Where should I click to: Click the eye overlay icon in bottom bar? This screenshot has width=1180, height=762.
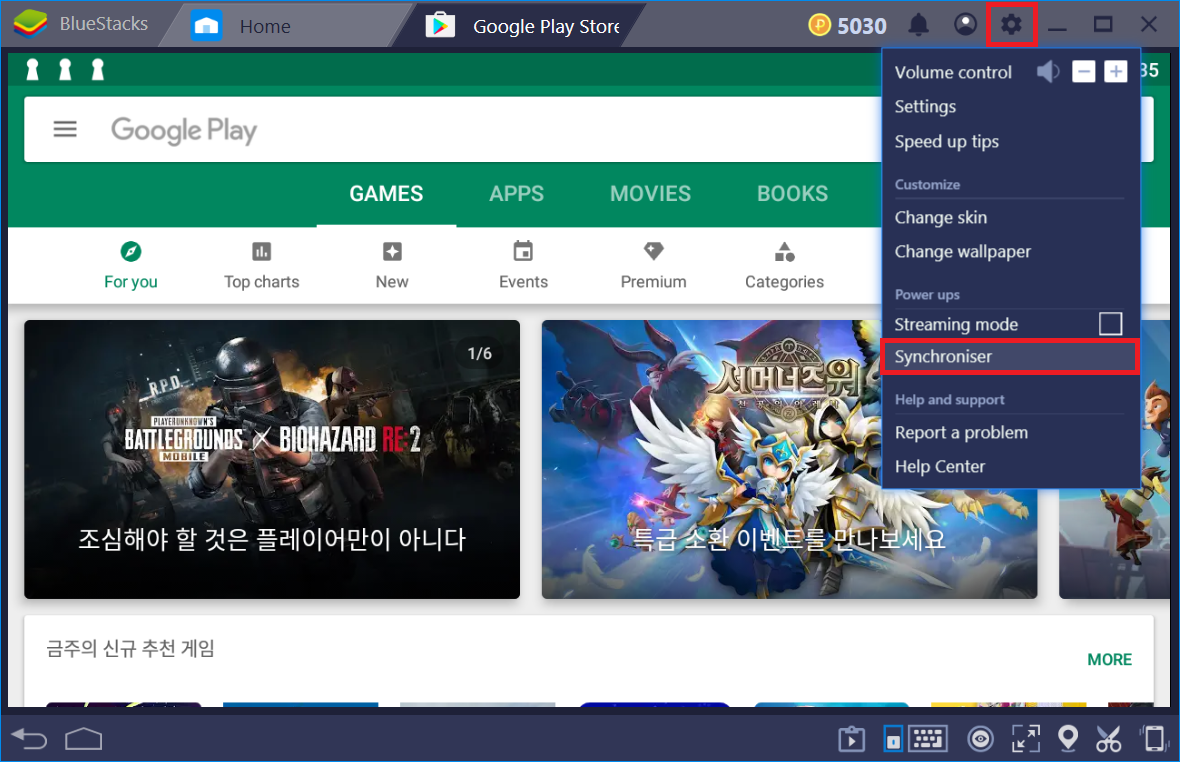pyautogui.click(x=980, y=739)
